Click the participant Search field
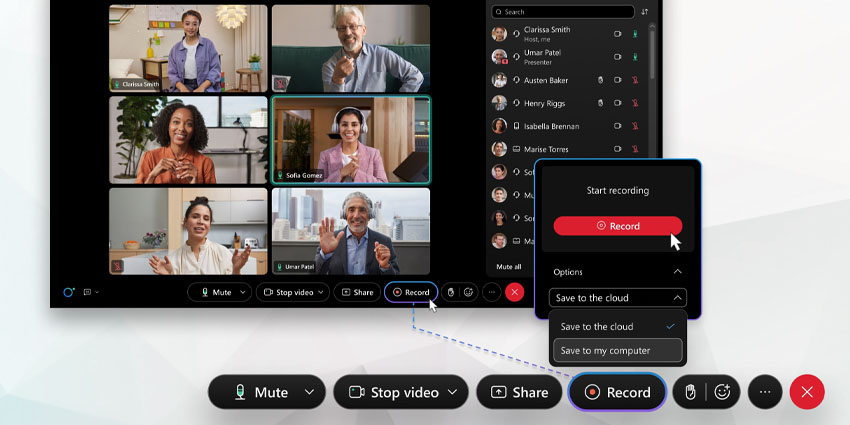This screenshot has height=425, width=850. tap(564, 12)
